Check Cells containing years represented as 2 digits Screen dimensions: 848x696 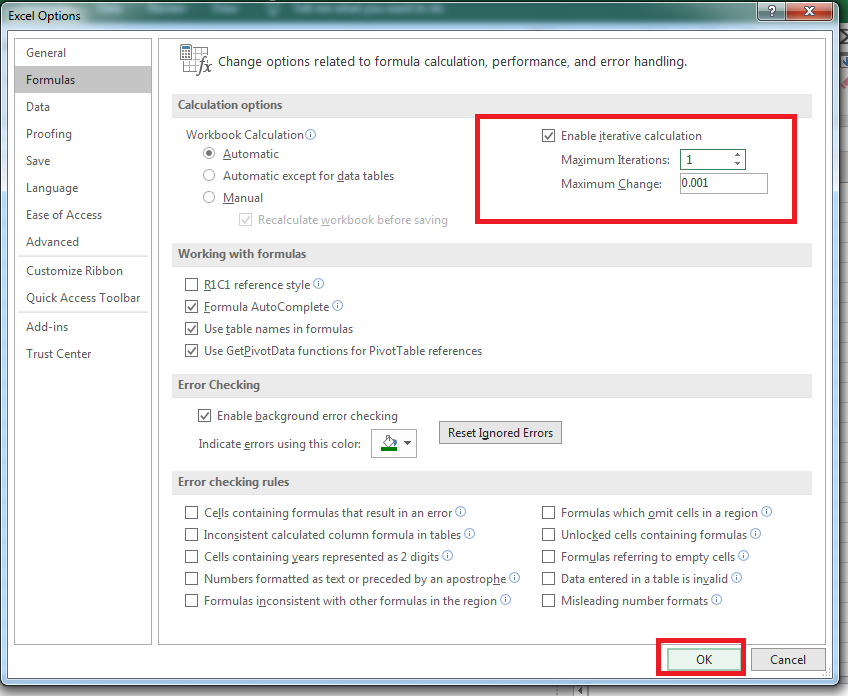click(x=191, y=557)
